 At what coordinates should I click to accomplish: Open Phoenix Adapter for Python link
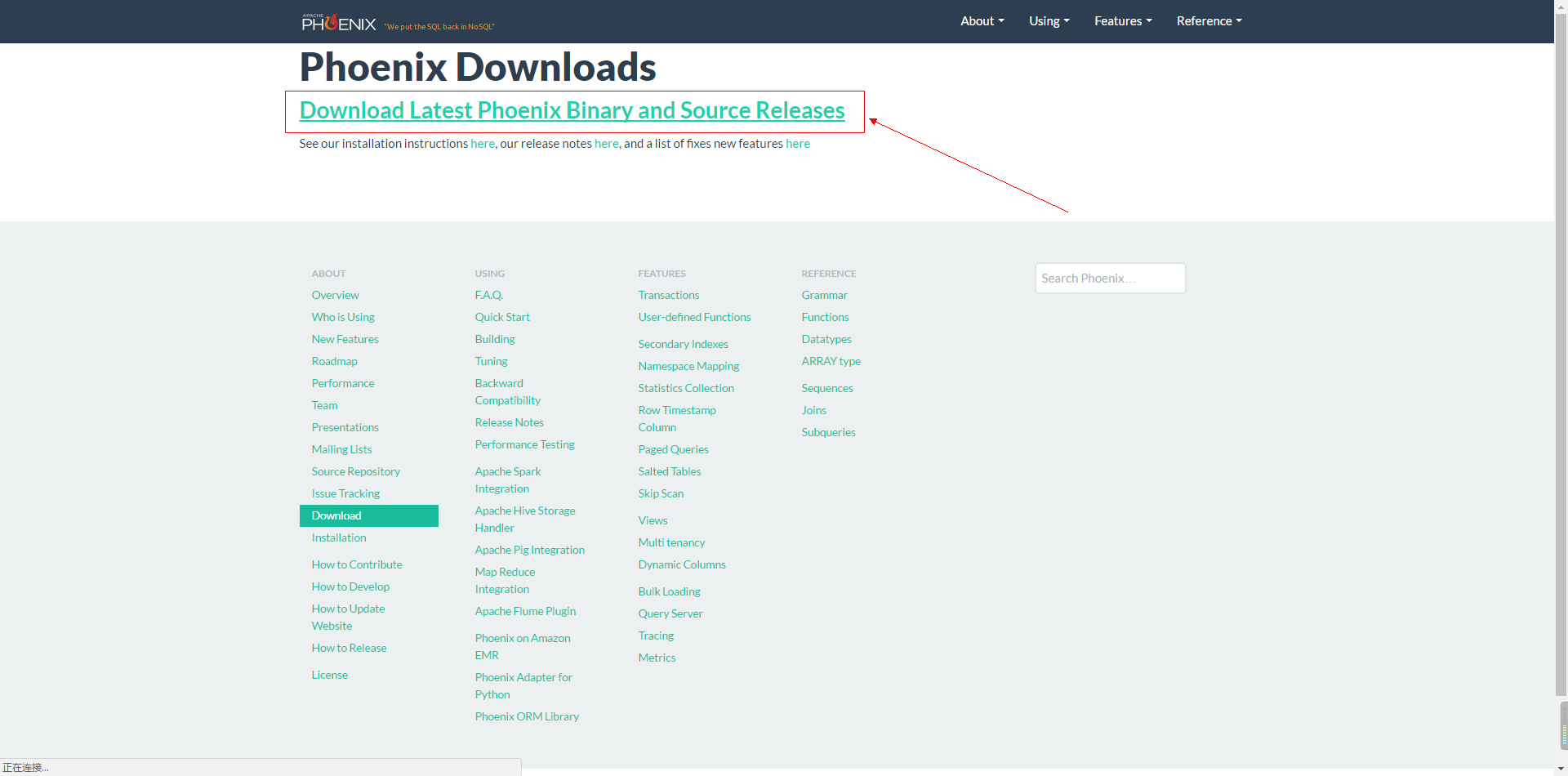[523, 686]
